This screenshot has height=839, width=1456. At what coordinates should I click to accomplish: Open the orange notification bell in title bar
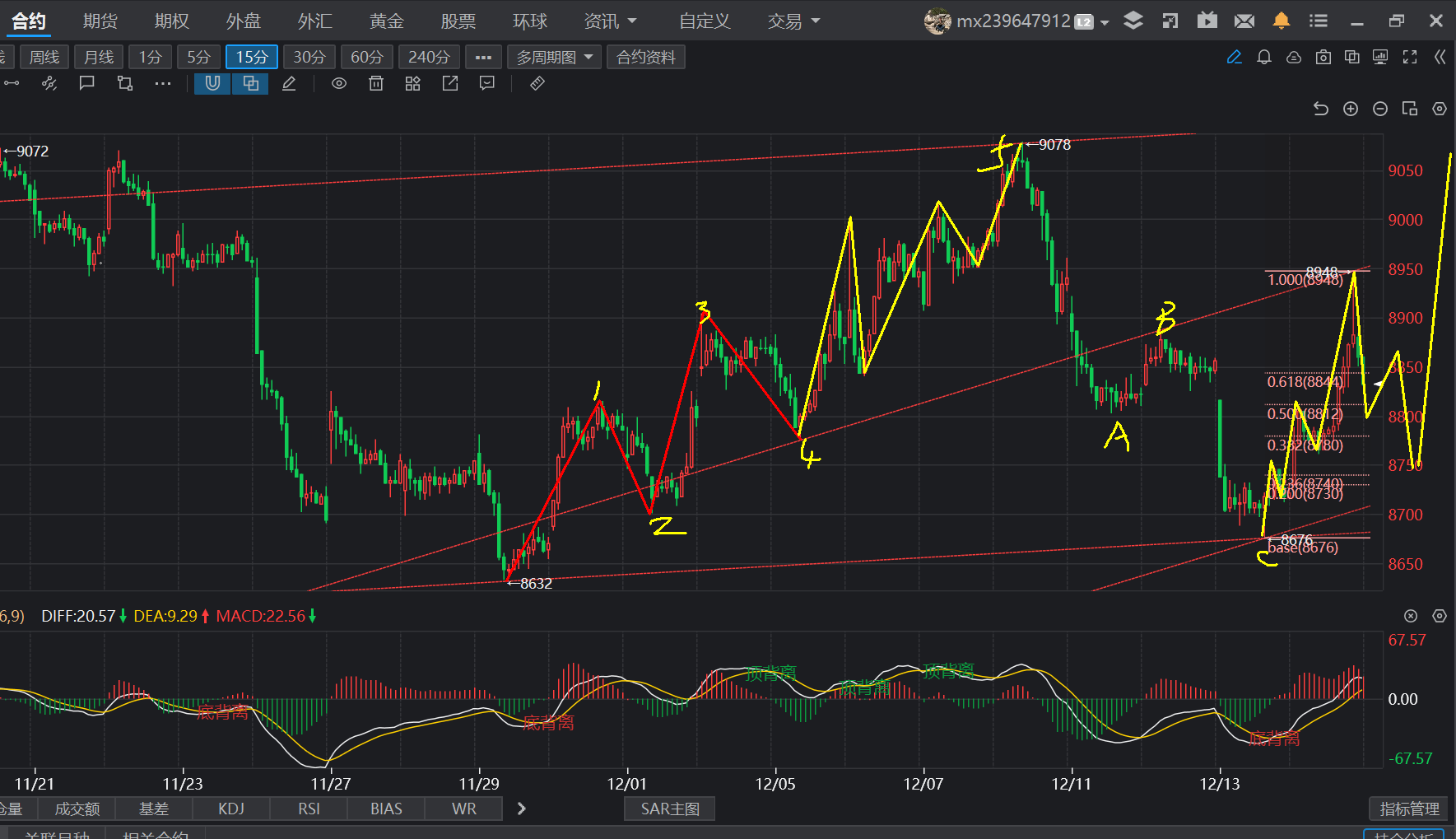(x=1282, y=21)
